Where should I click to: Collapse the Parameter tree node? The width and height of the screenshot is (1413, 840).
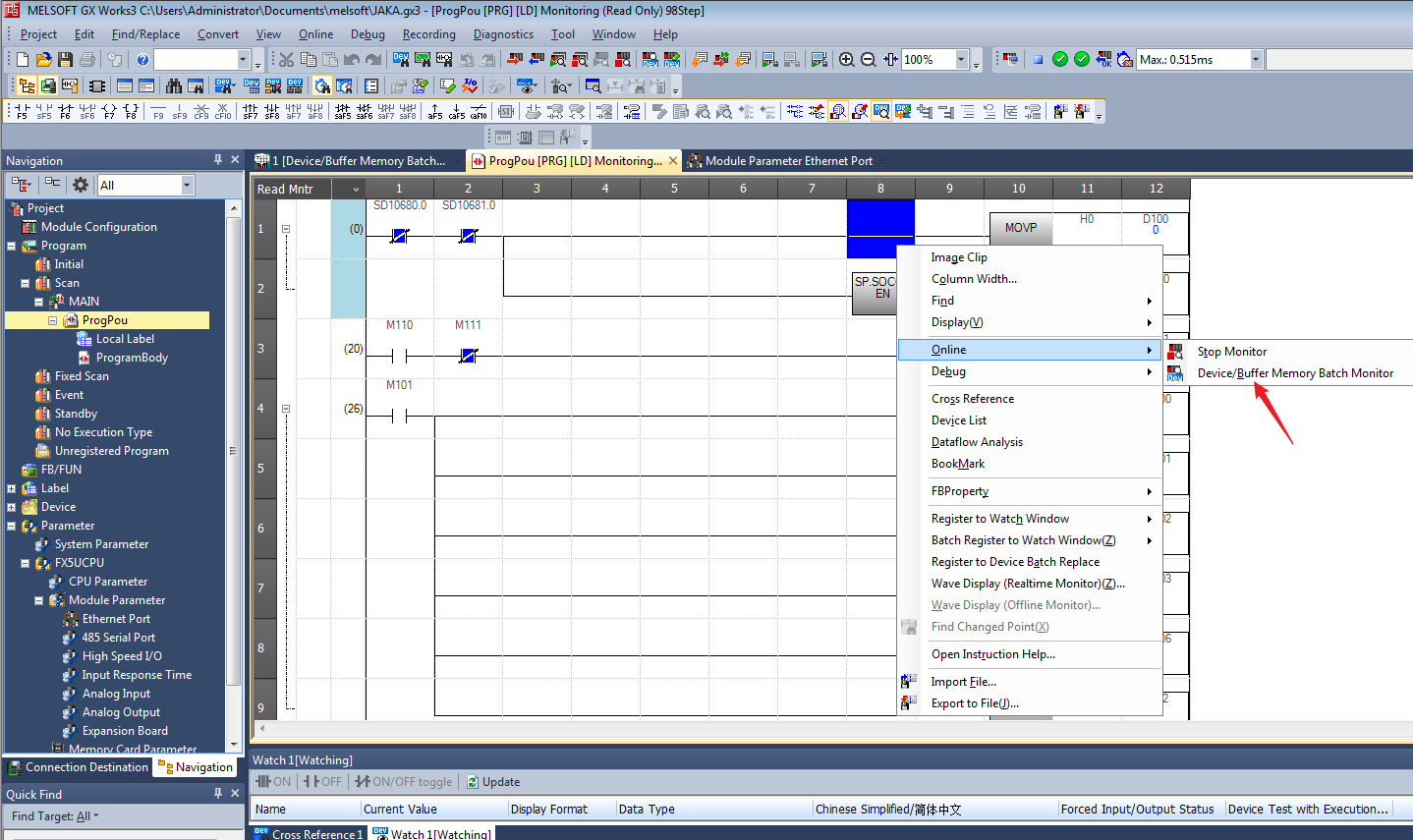[12, 526]
